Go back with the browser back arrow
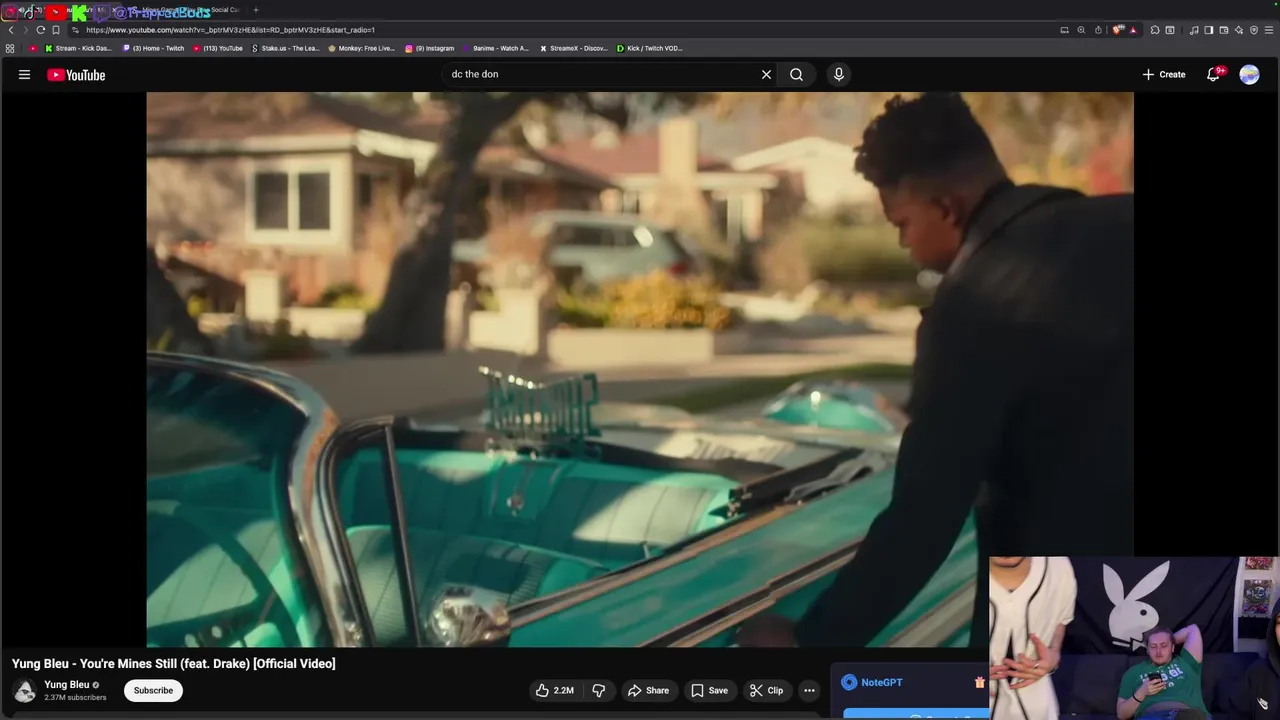Viewport: 1280px width, 720px height. coord(11,30)
